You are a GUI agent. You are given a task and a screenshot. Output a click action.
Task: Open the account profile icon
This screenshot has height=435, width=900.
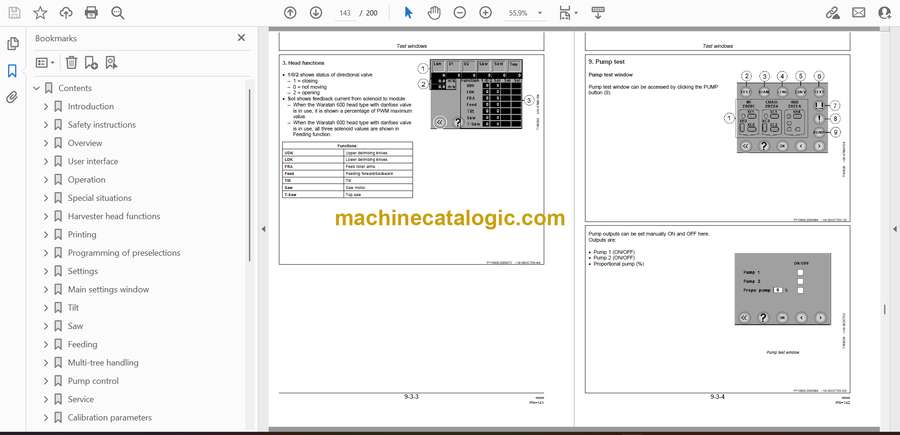pyautogui.click(x=885, y=13)
